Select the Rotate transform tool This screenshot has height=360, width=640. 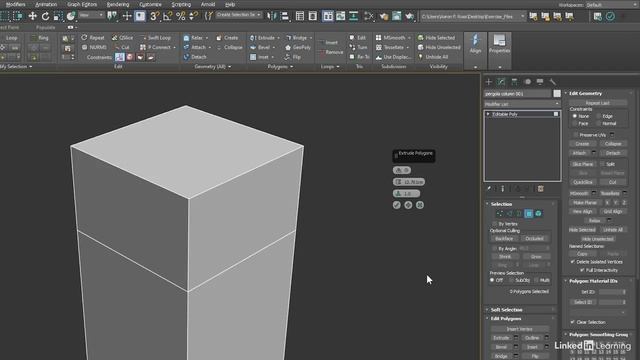coord(45,16)
